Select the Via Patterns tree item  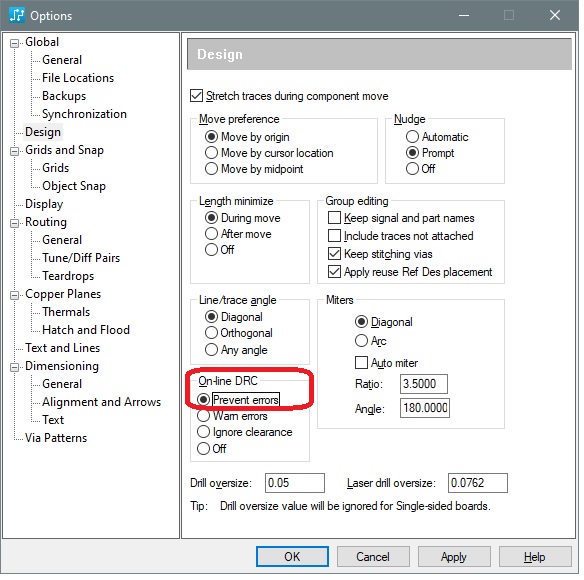coord(56,438)
